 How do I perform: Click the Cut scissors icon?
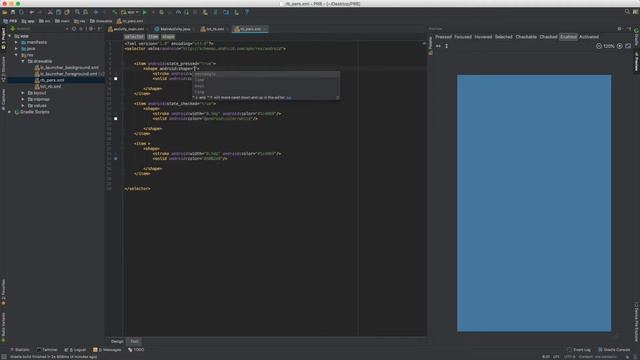coord(50,12)
